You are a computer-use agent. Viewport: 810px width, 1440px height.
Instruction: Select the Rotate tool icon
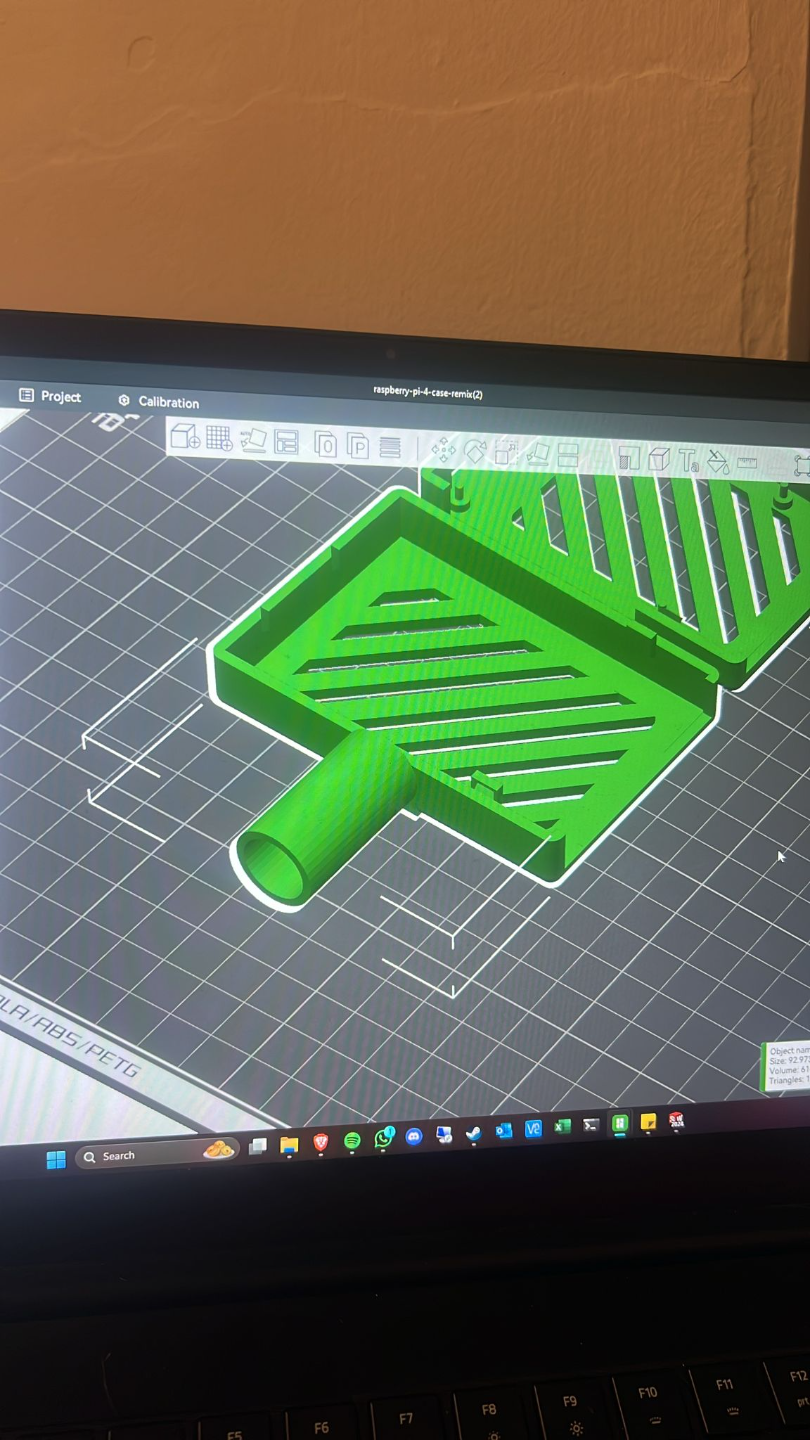(x=475, y=452)
